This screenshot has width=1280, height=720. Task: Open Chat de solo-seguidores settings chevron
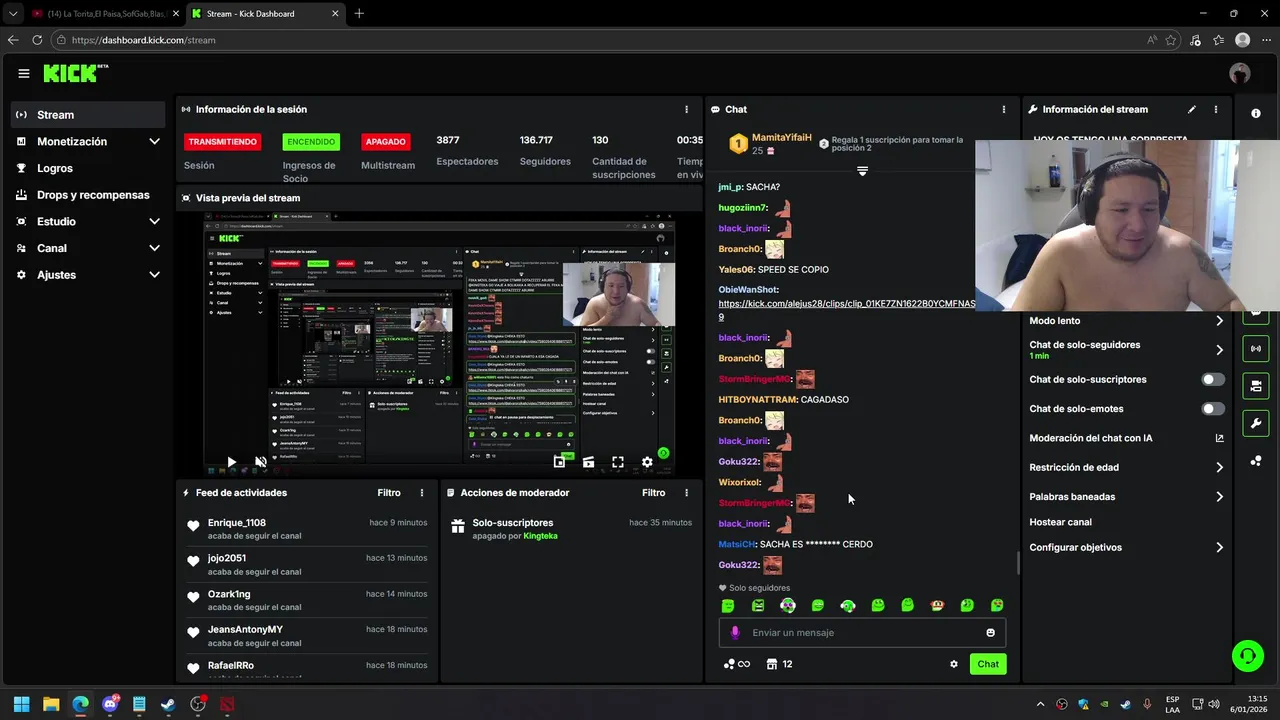tap(1219, 350)
